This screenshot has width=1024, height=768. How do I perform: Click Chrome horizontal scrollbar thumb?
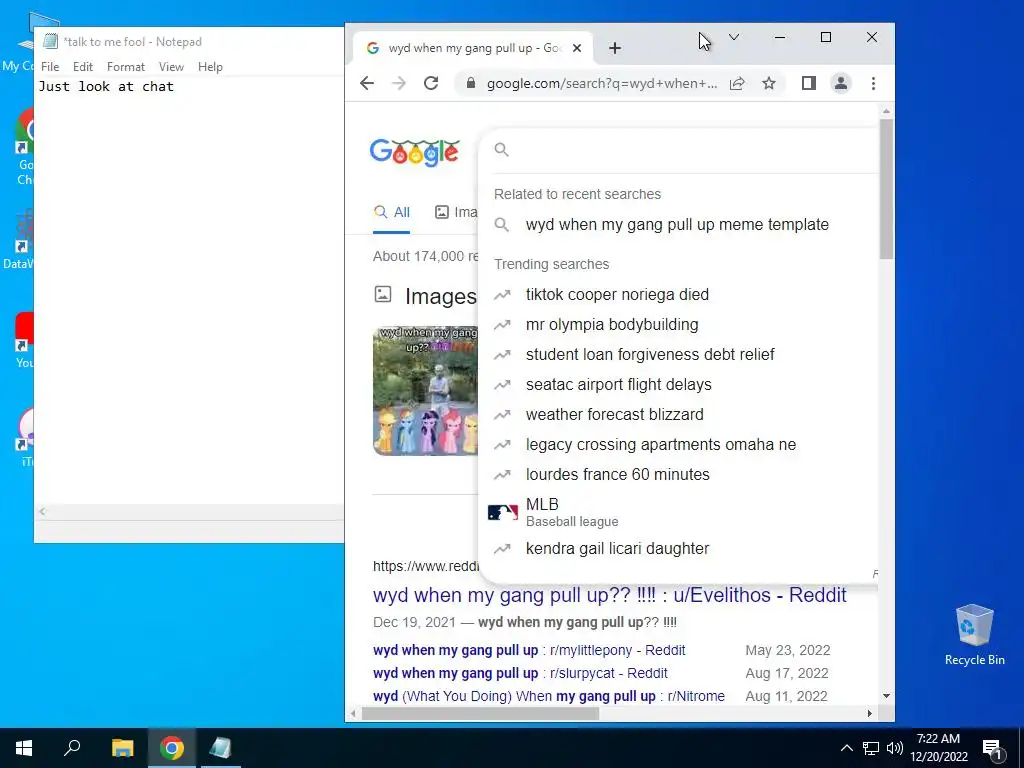480,713
